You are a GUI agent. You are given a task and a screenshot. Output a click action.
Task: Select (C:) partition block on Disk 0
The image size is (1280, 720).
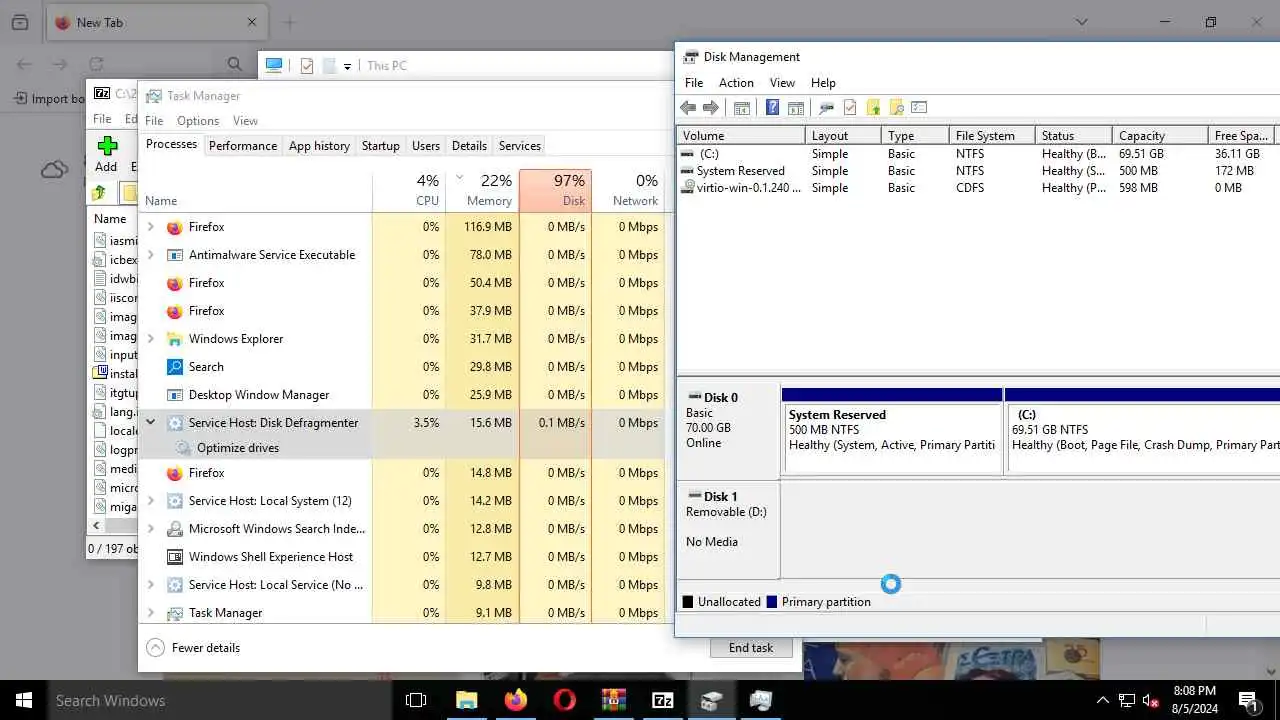(1142, 430)
